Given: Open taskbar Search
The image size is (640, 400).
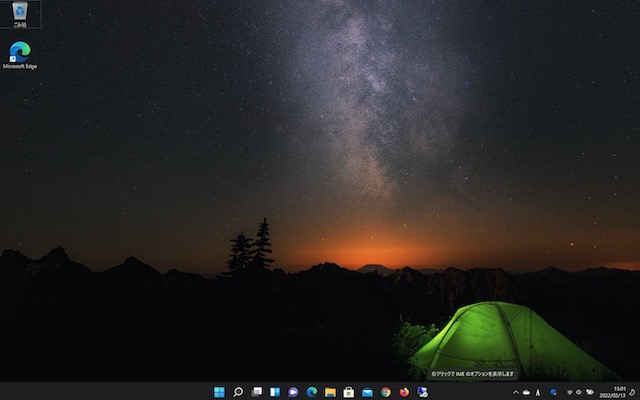Looking at the screenshot, I should point(238,392).
